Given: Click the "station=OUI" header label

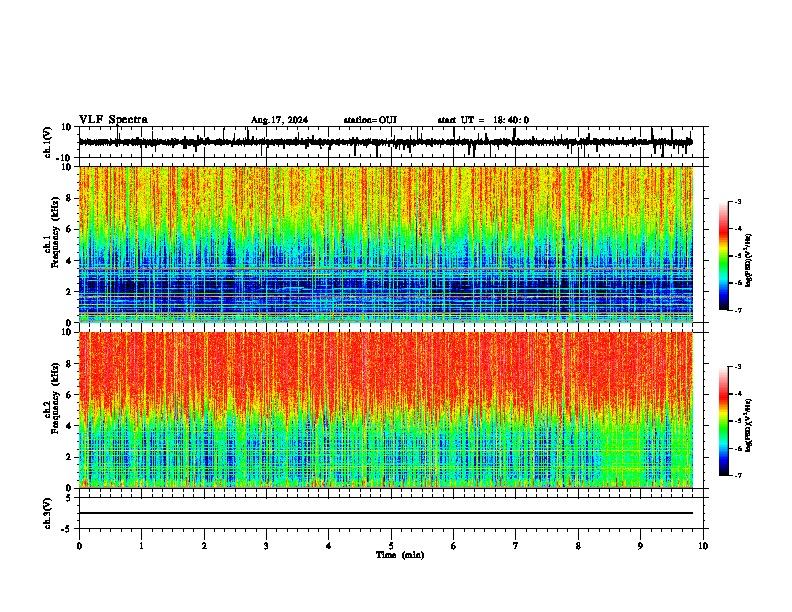Looking at the screenshot, I should coord(370,120).
